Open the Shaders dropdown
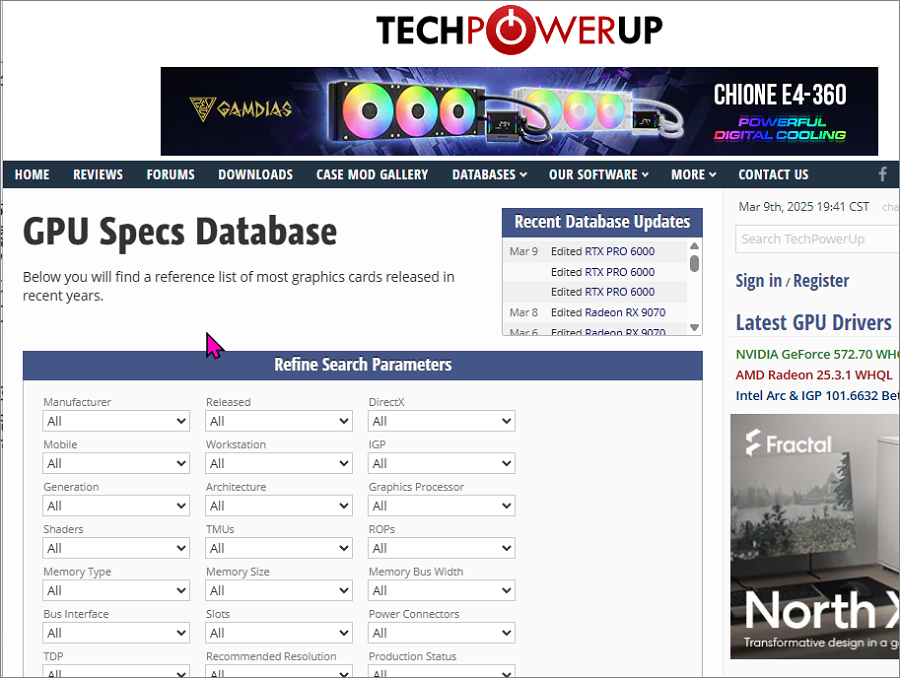This screenshot has width=900, height=678. click(116, 548)
